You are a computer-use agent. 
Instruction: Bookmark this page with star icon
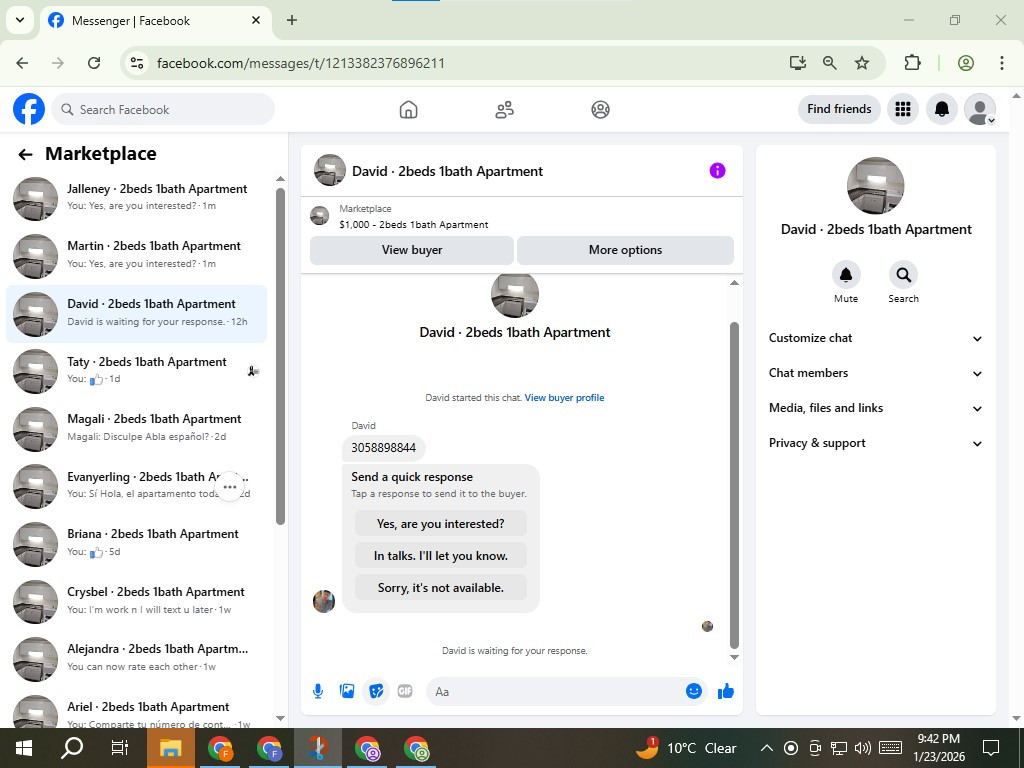862,63
